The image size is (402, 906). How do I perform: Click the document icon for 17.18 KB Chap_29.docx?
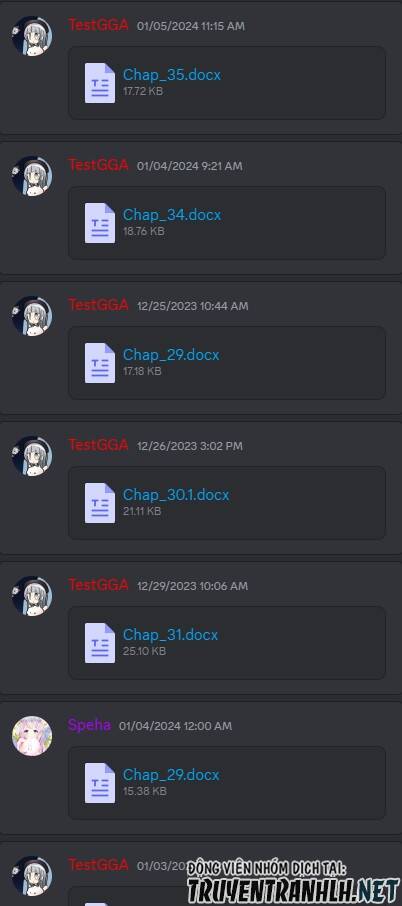(x=100, y=363)
